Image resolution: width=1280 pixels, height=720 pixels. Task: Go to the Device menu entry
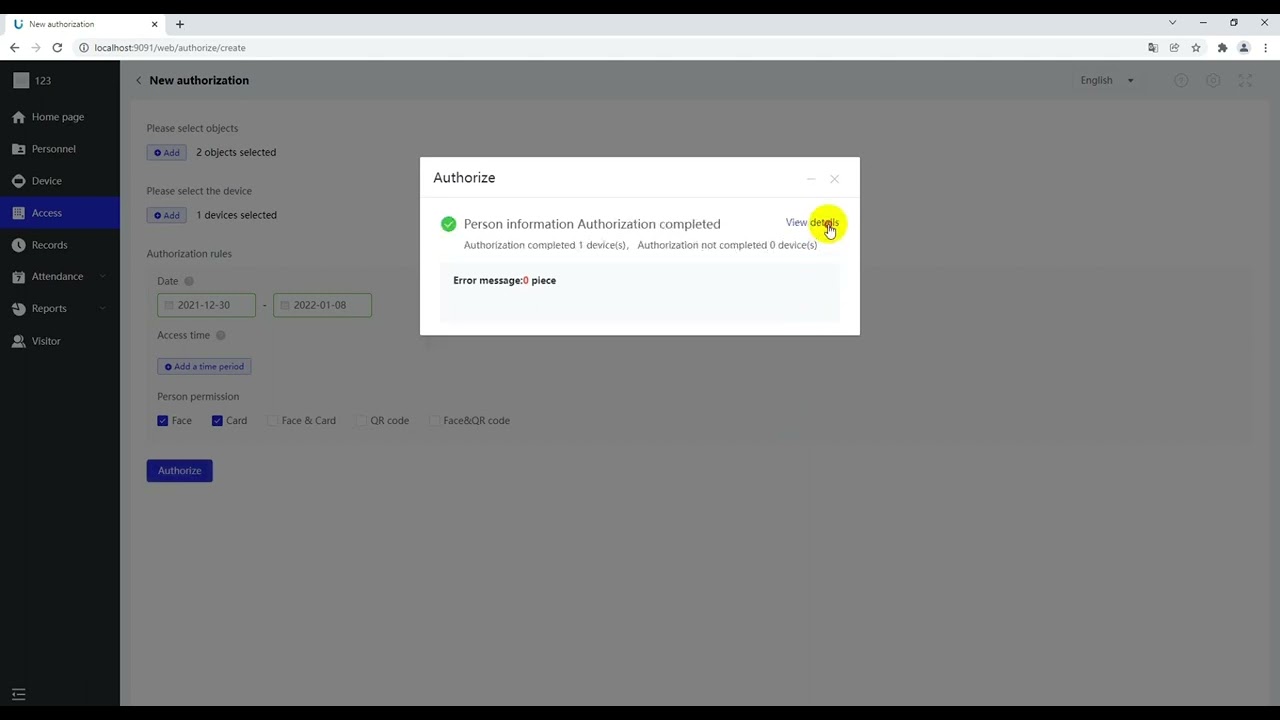pos(59,181)
